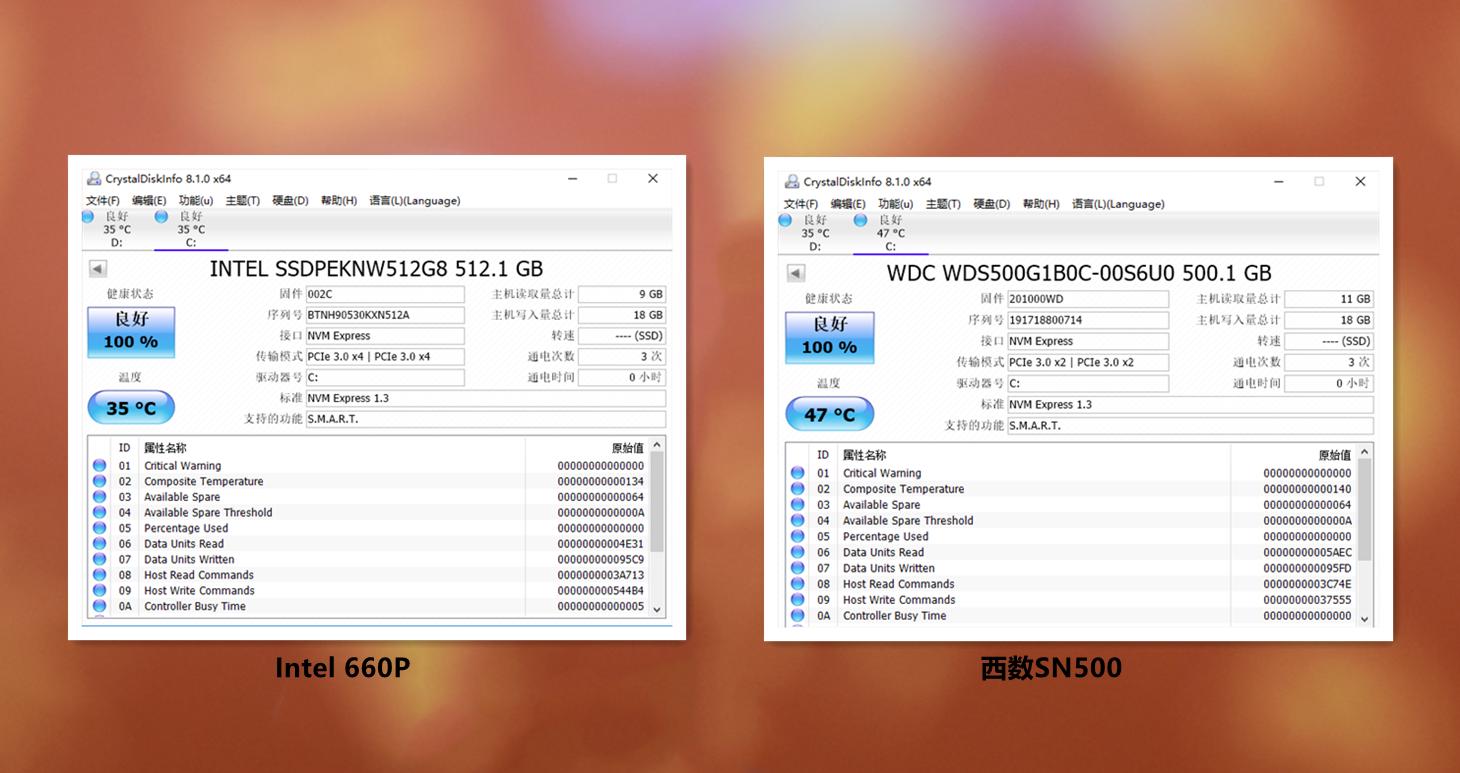
Task: Click 47 °C temperature button in WDC window
Action: click(829, 414)
